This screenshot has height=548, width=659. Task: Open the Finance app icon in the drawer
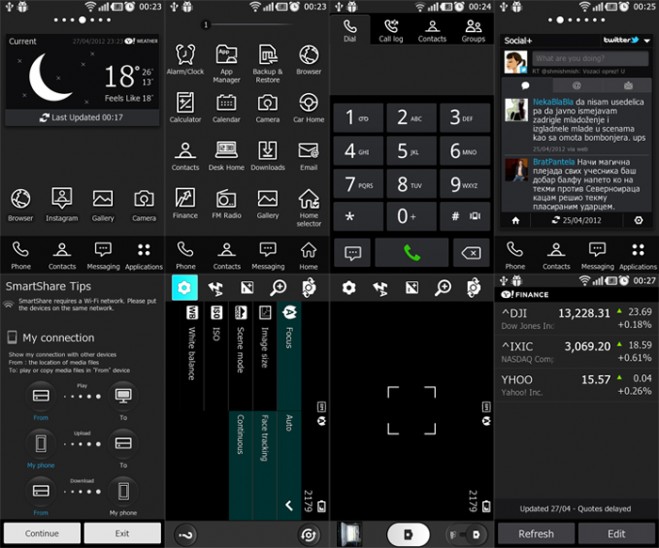point(185,203)
